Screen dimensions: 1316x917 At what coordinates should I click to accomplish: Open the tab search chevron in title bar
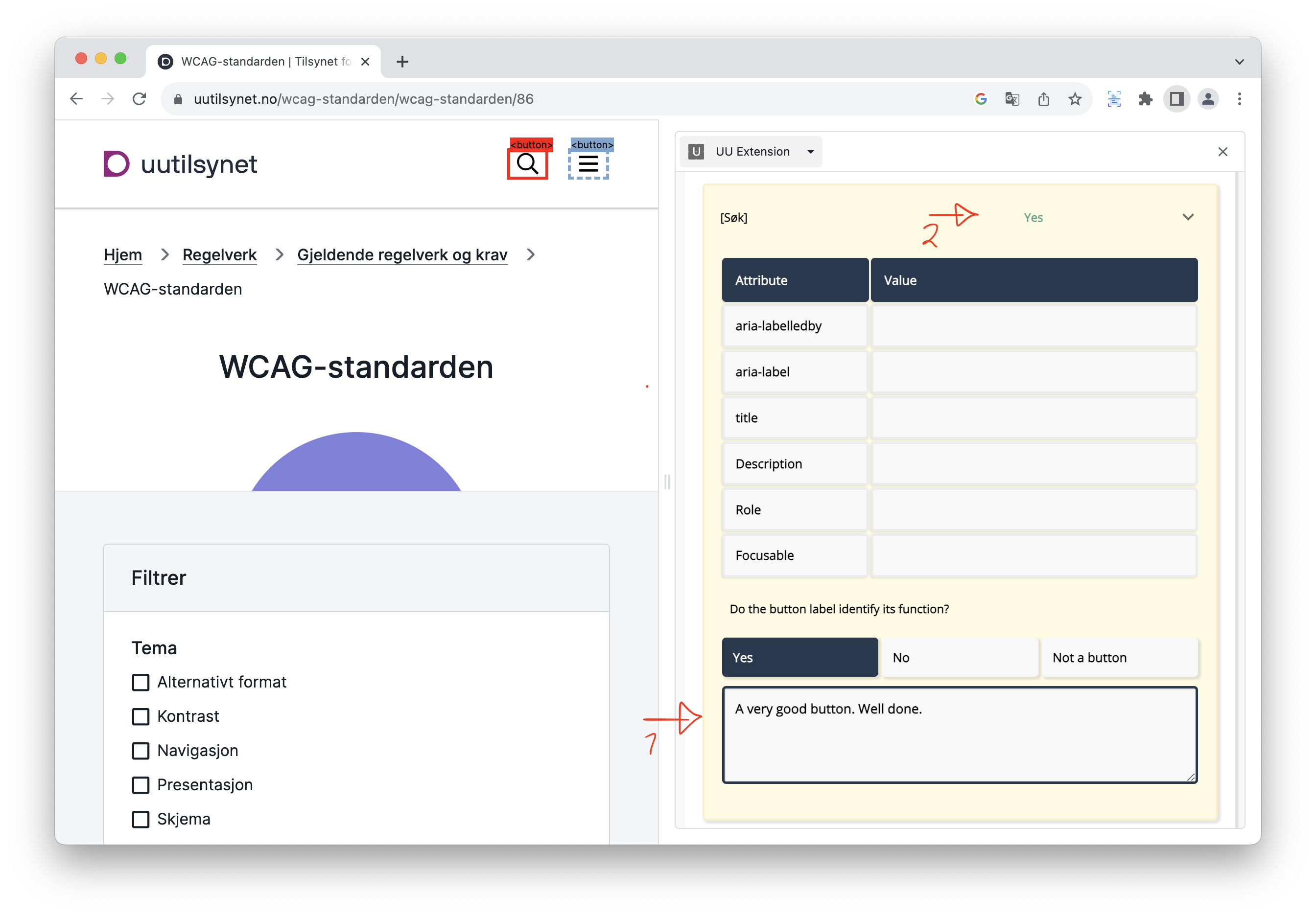[x=1239, y=62]
